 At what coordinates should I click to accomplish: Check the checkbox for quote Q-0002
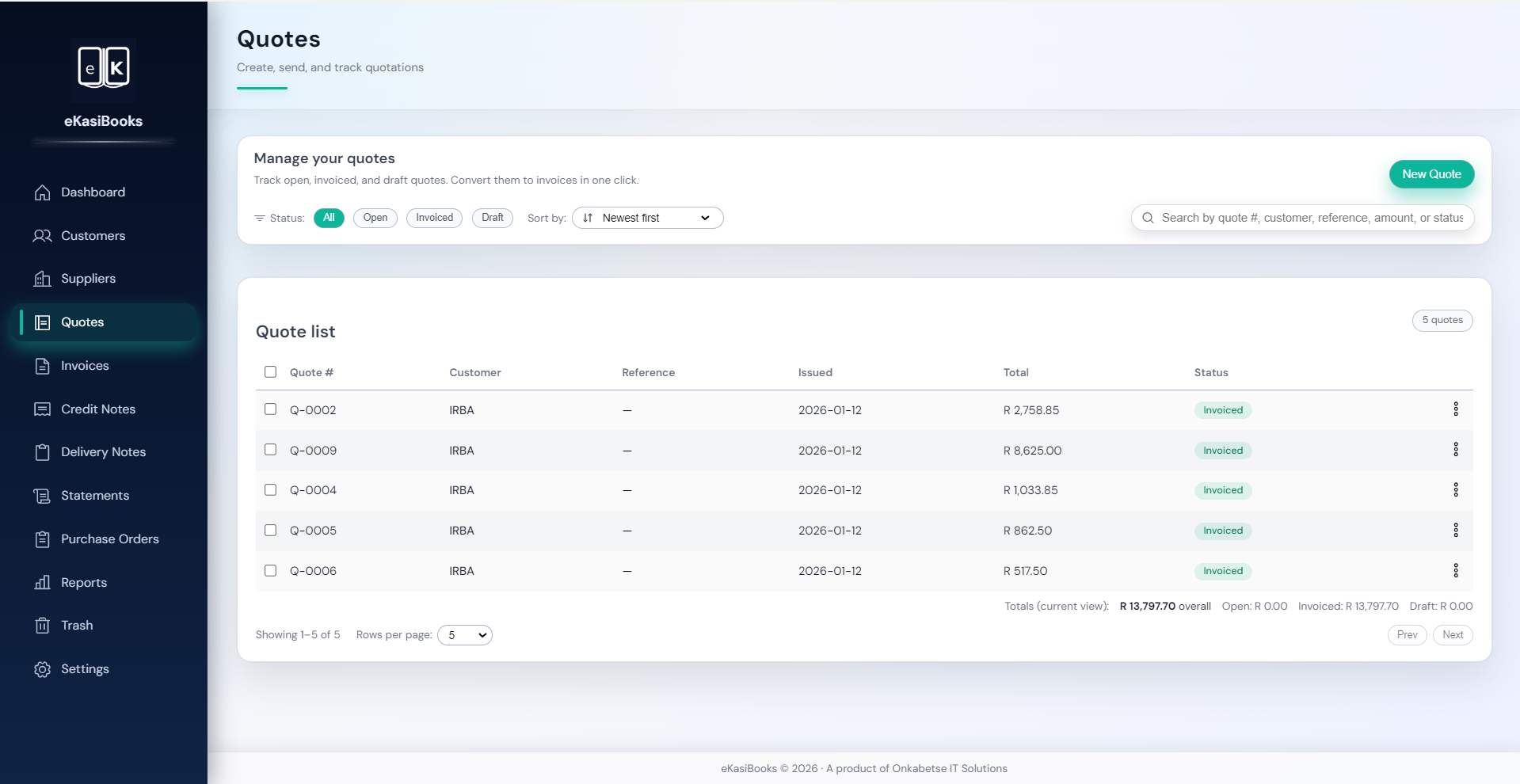270,409
